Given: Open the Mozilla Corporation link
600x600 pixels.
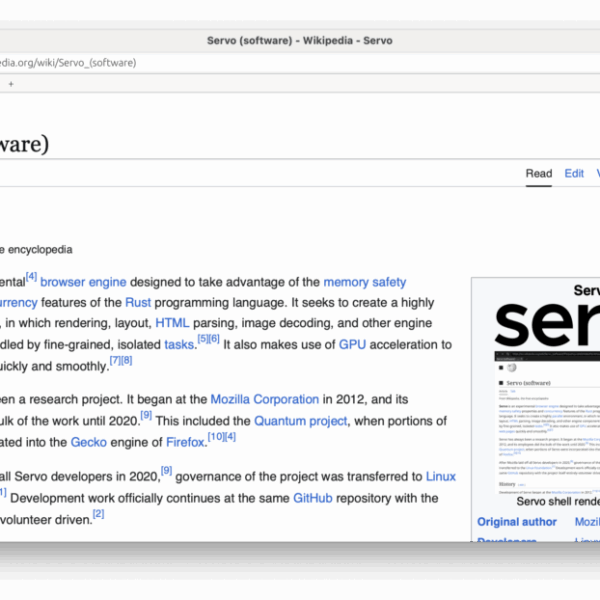Looking at the screenshot, I should tap(265, 399).
